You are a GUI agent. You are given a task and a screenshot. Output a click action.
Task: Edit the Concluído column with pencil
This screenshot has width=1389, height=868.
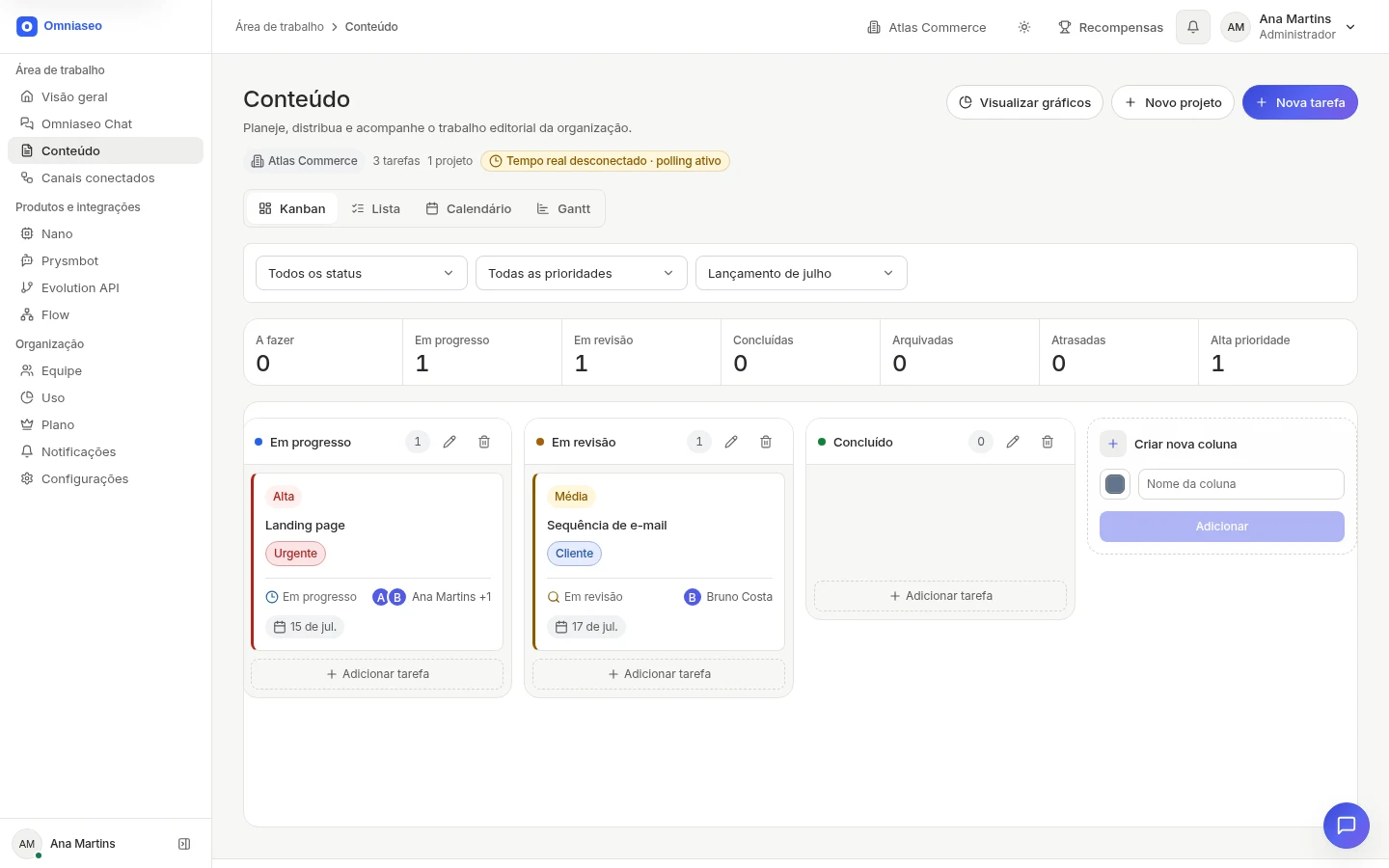[1013, 442]
